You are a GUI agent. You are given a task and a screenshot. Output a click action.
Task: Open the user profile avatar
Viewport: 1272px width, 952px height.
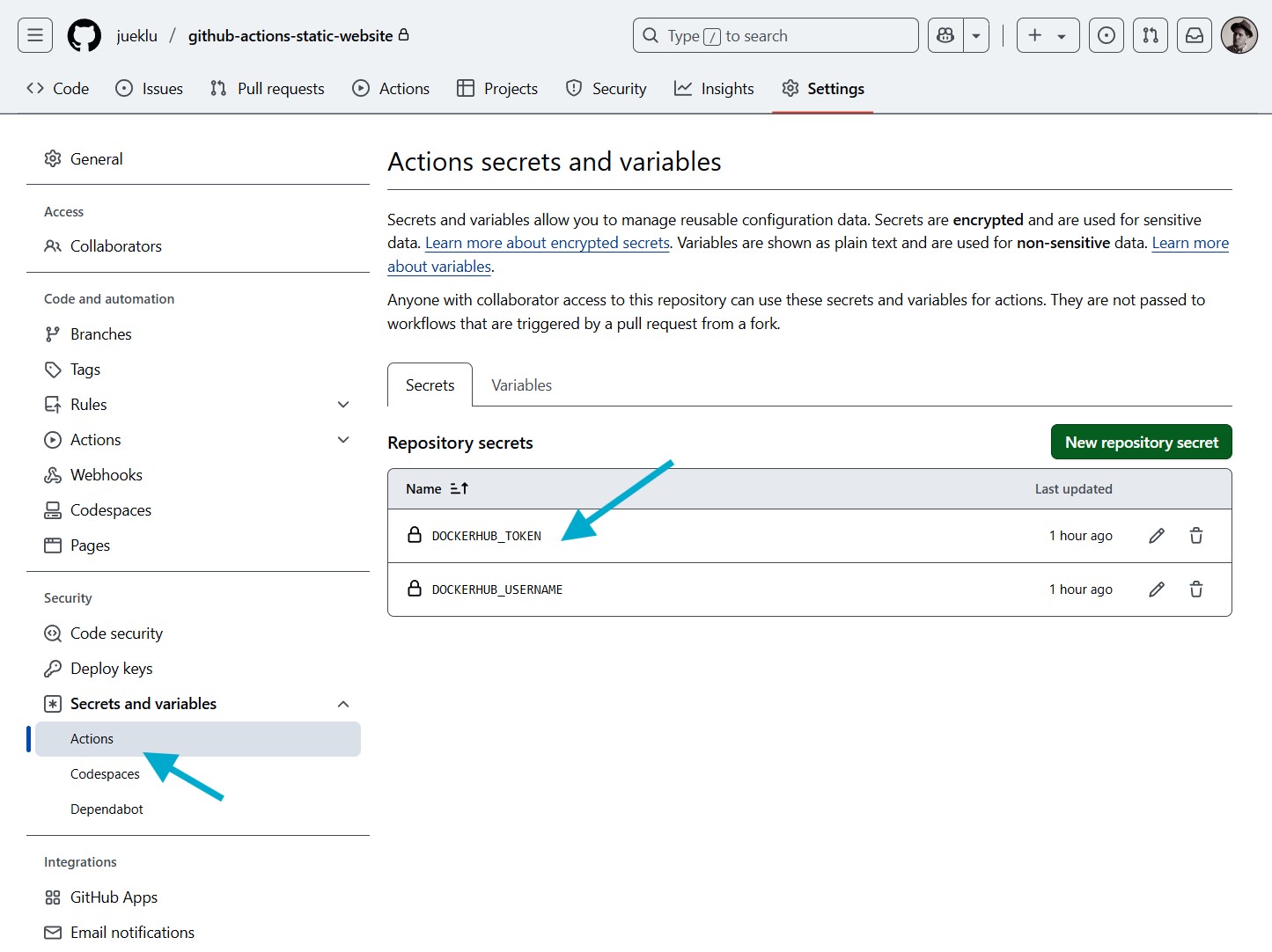point(1239,36)
